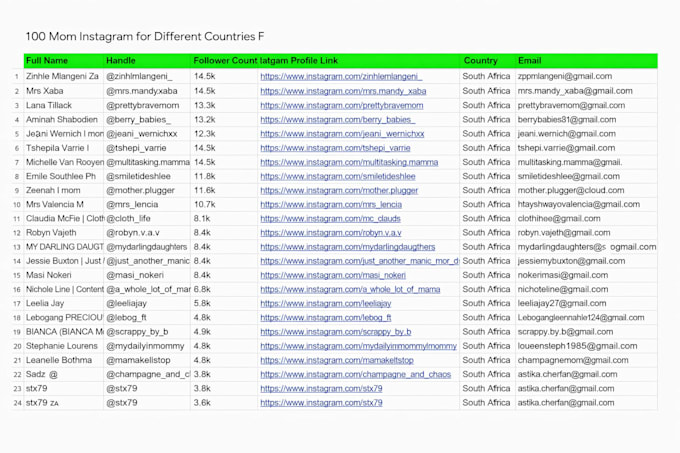Open the stx79 link in row 24
This screenshot has width=680, height=453.
point(321,403)
